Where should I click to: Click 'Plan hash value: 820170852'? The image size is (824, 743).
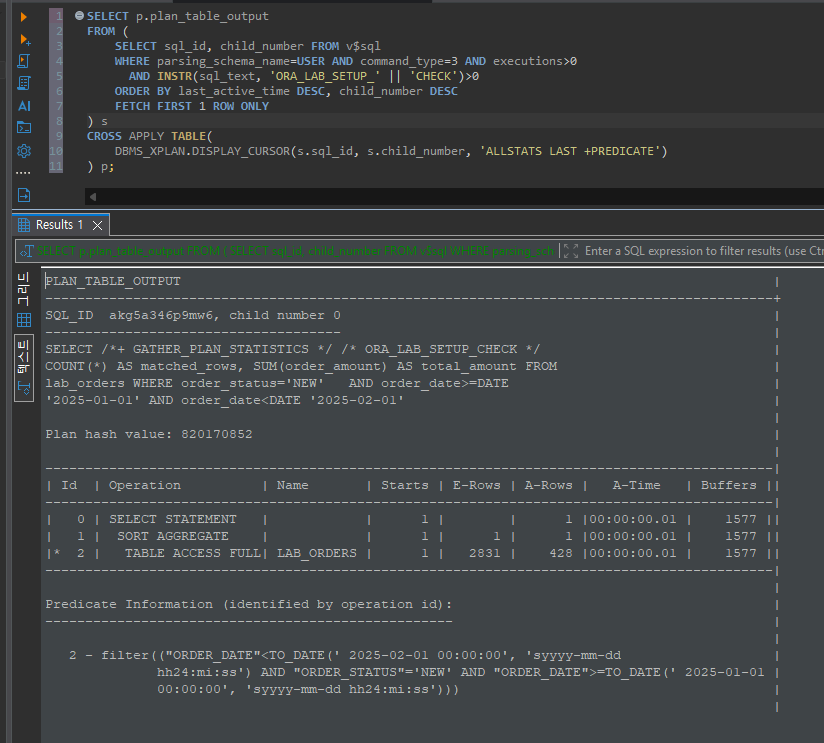(149, 435)
